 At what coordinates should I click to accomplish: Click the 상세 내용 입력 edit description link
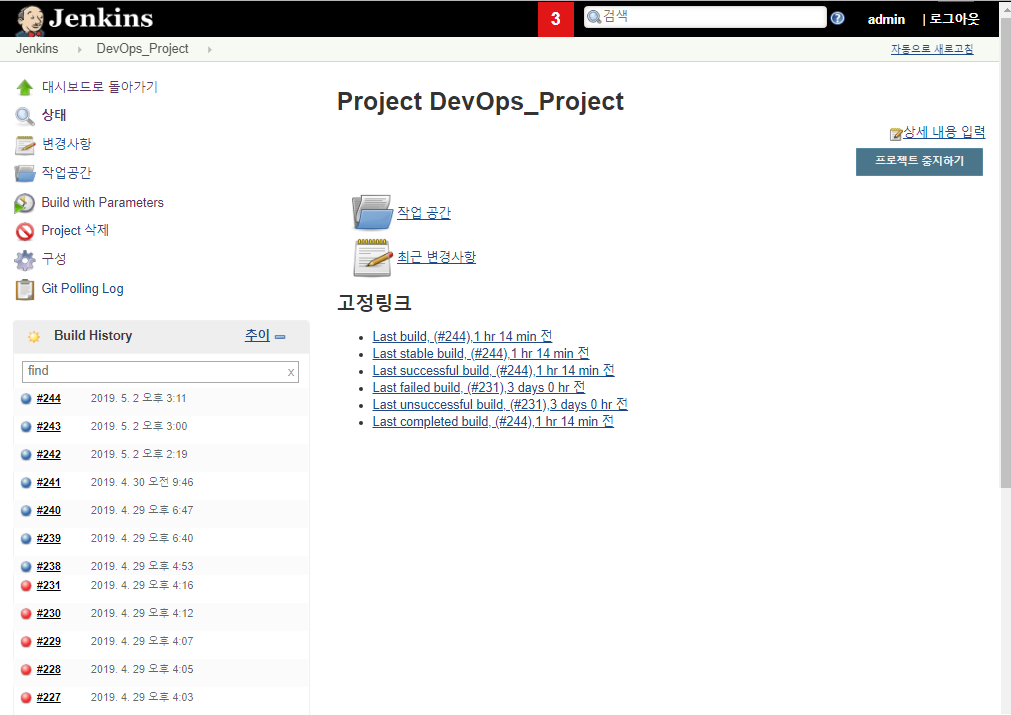click(x=944, y=132)
